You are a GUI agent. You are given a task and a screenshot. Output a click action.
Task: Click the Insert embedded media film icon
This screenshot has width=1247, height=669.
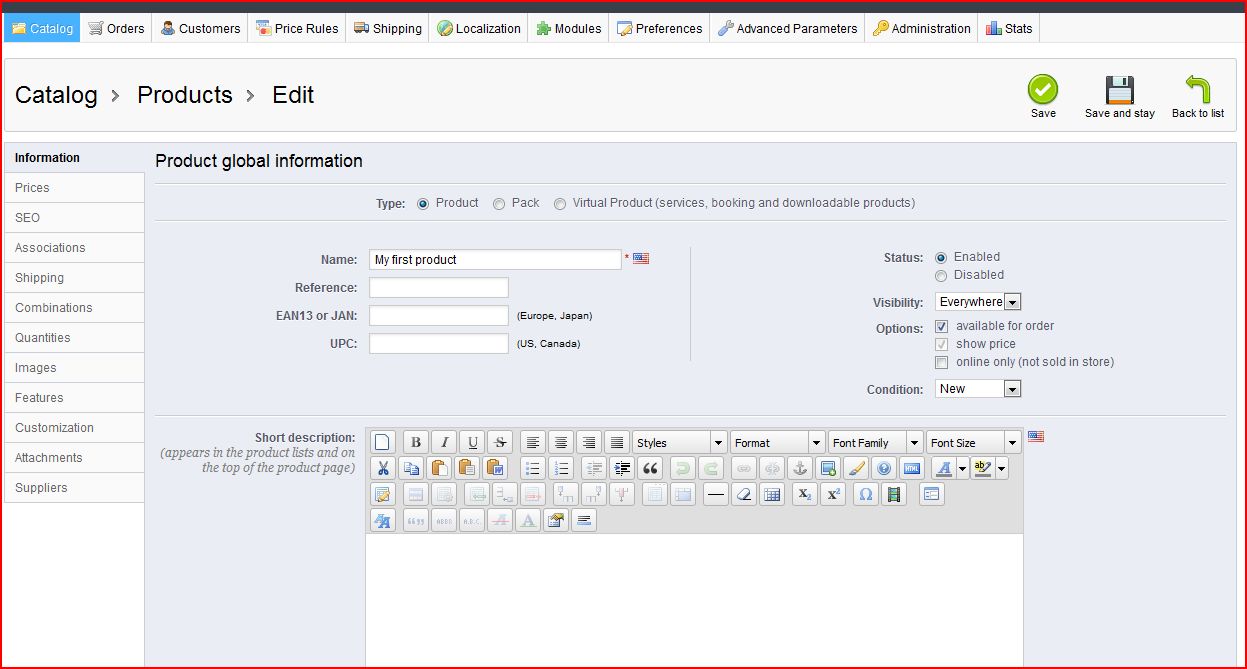[x=894, y=494]
